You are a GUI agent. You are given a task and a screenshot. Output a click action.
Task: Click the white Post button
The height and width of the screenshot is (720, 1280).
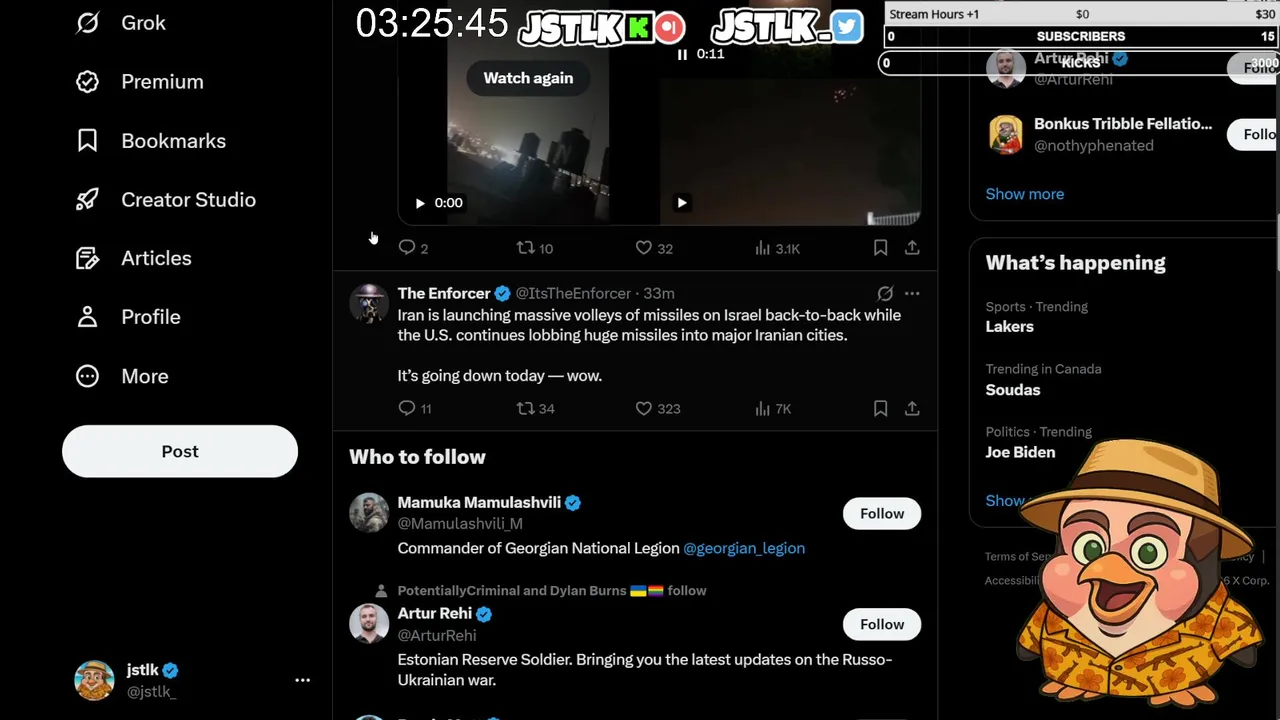pyautogui.click(x=180, y=451)
